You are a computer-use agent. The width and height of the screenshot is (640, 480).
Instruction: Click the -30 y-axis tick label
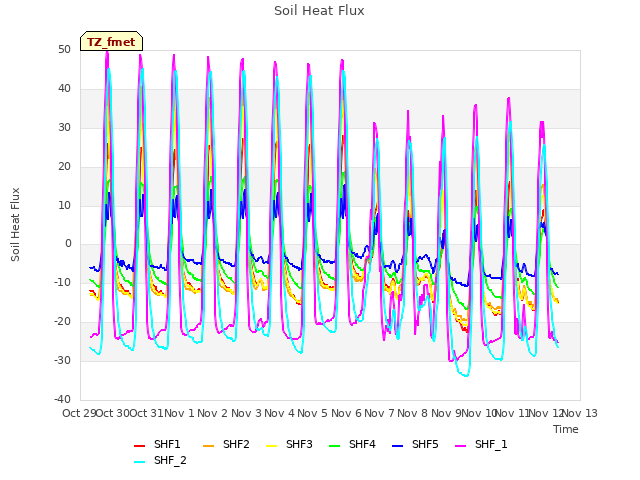tap(62, 360)
